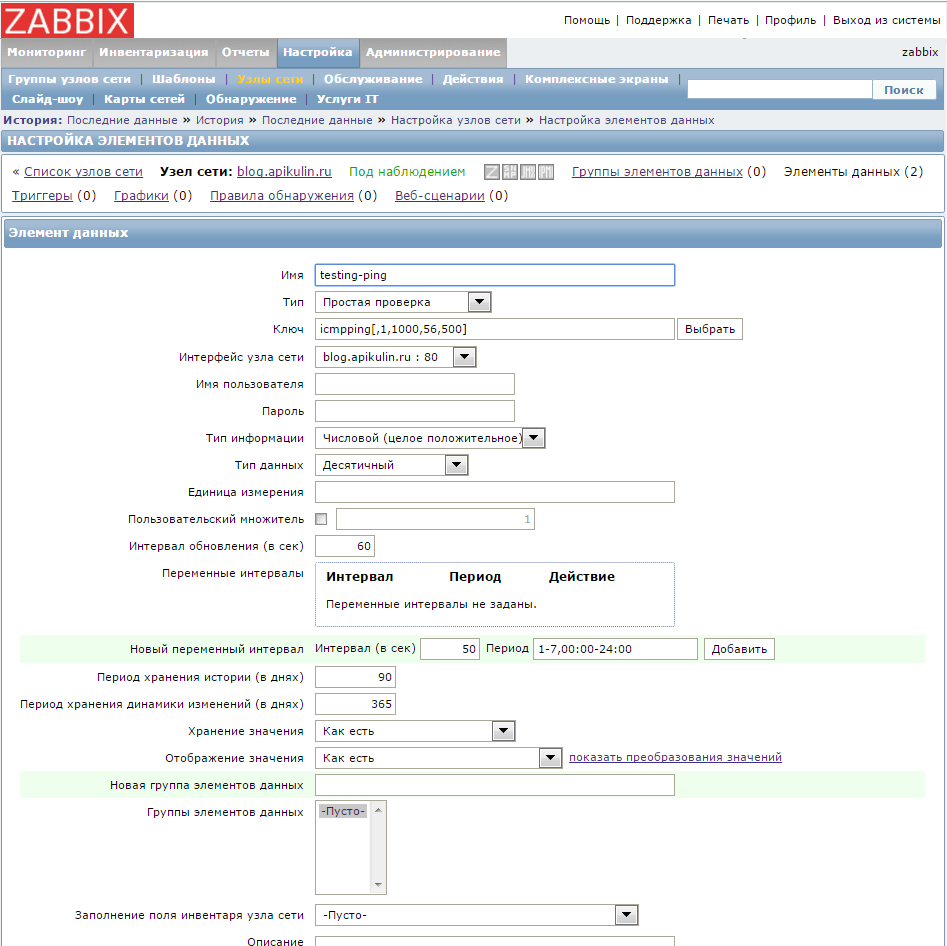Click the Настройка узлов сети breadcrumb

coord(455,120)
